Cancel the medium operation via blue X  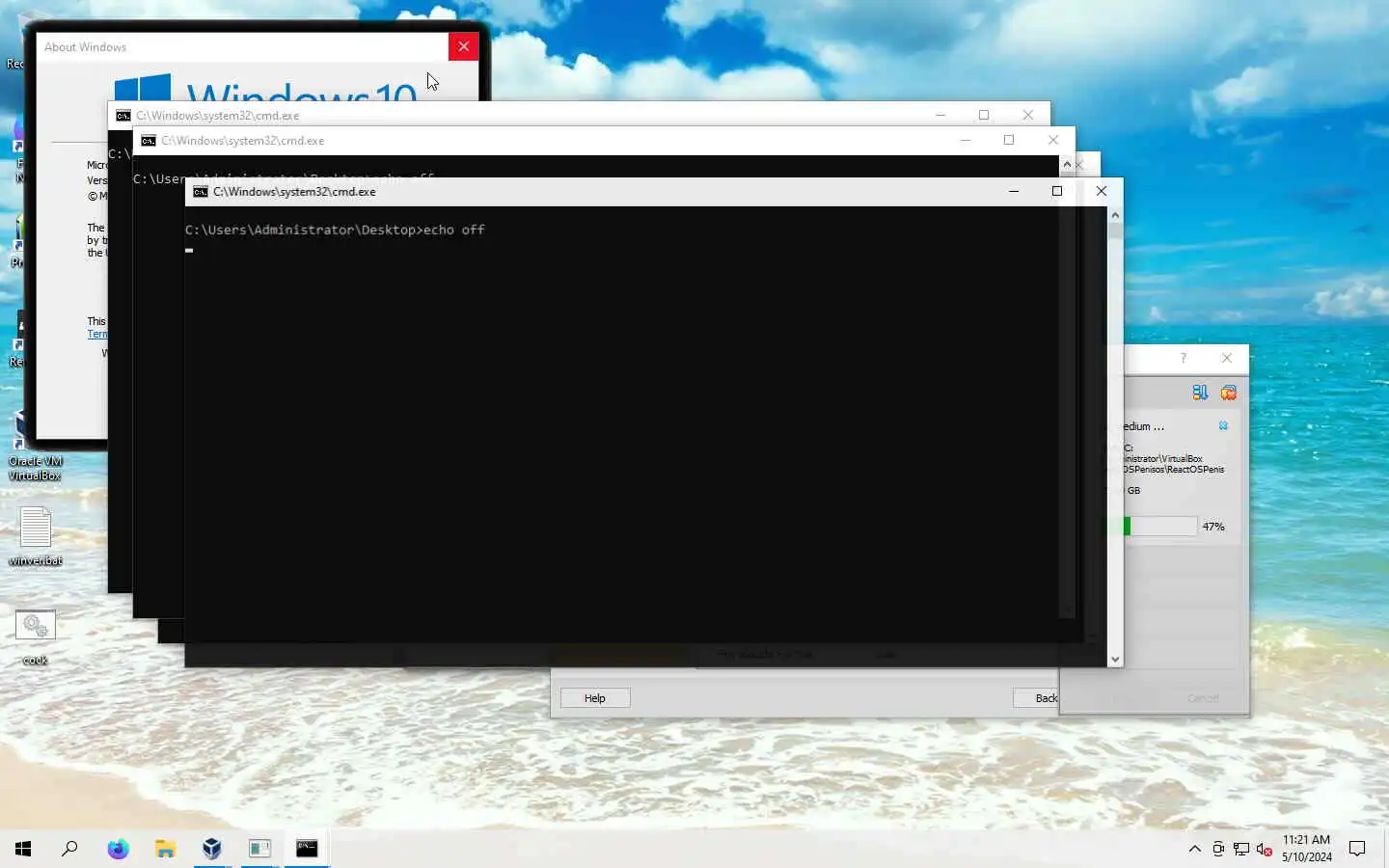click(1223, 425)
